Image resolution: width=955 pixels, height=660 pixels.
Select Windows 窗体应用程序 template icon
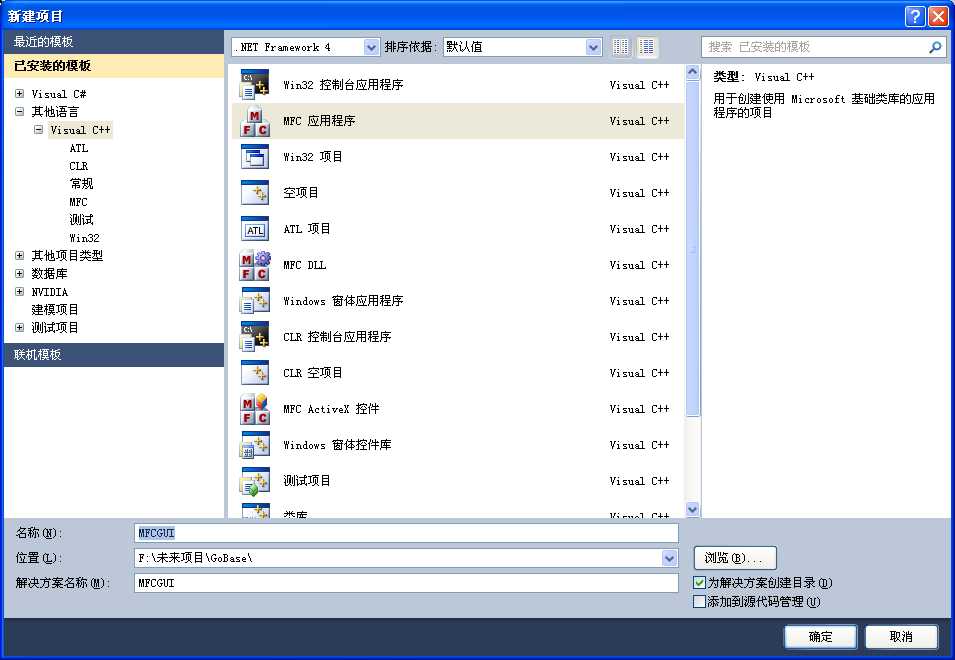255,301
